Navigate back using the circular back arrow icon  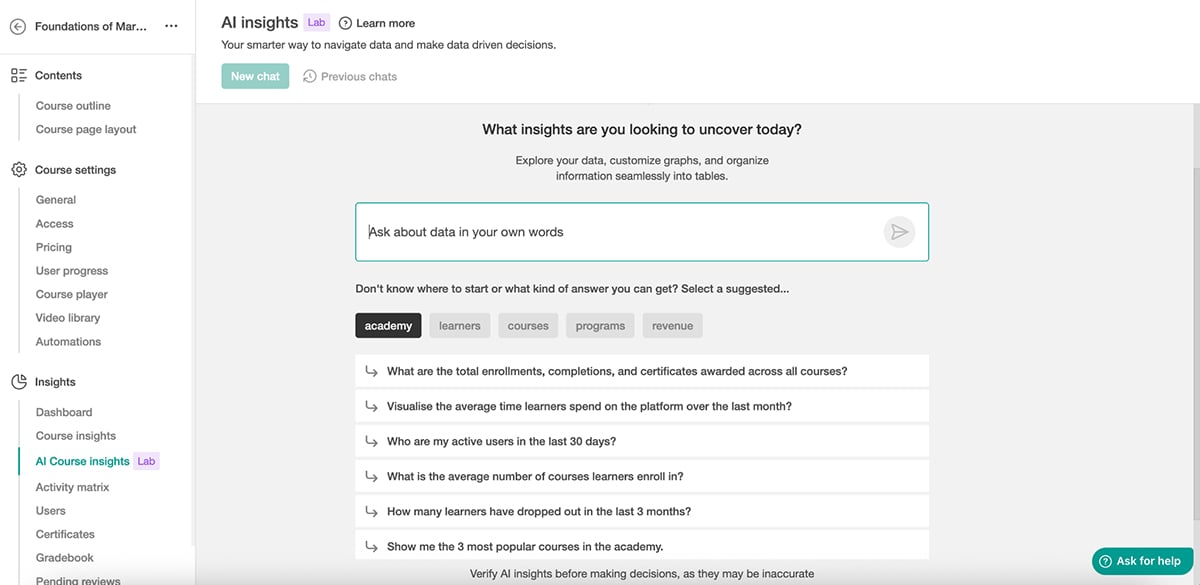(x=18, y=26)
